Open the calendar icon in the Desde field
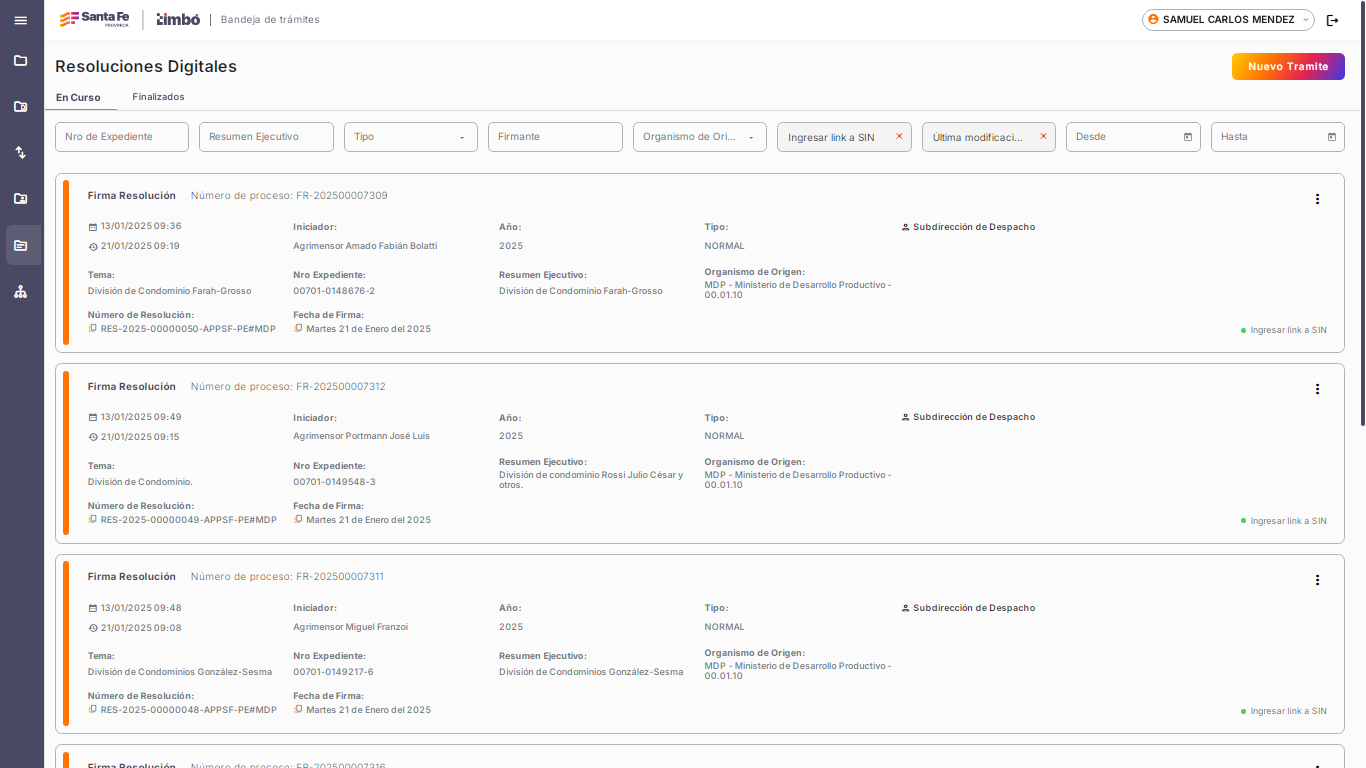1366x768 pixels. pyautogui.click(x=1188, y=137)
